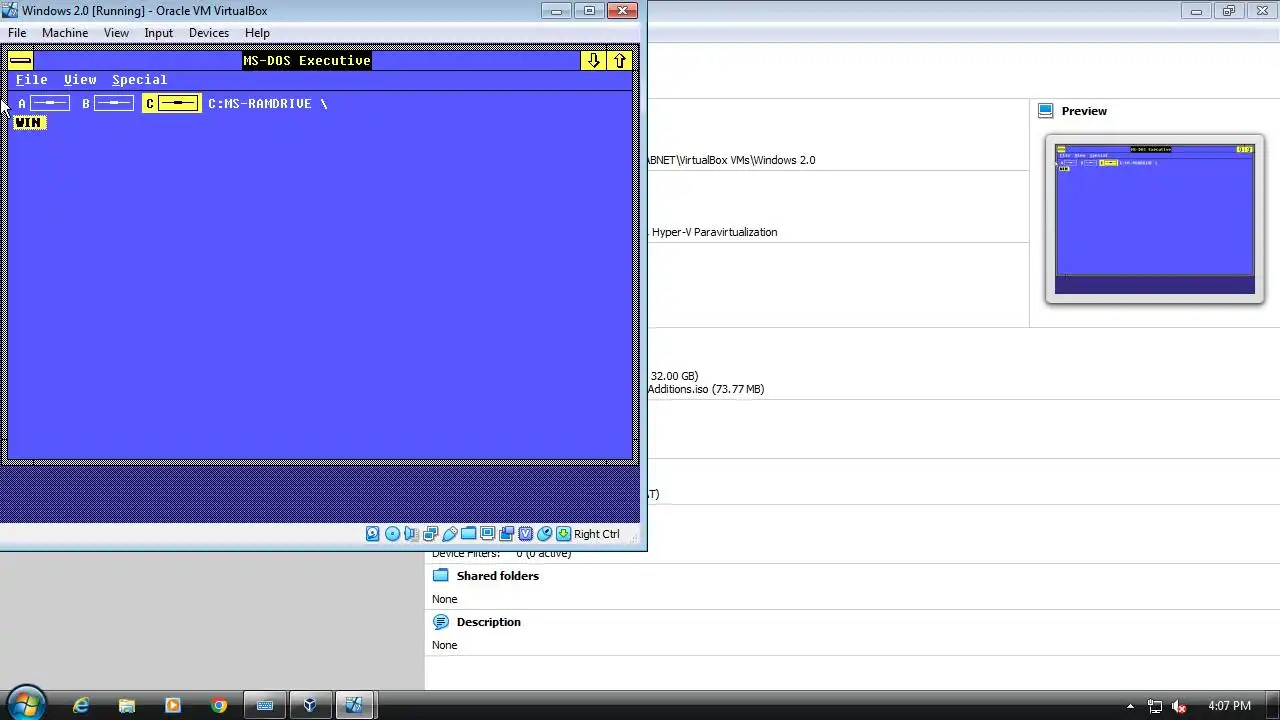Click the up-arrow maximize box in MS-DOS Executive
Image resolution: width=1280 pixels, height=720 pixels.
(620, 61)
